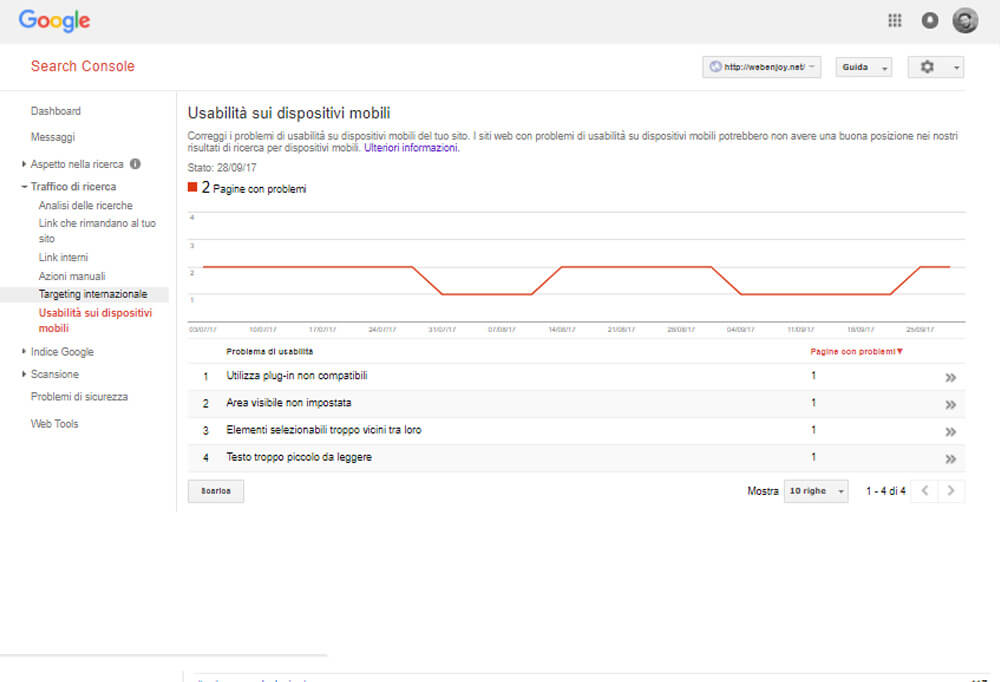
Task: Open Dashboard in the sidebar
Action: click(x=55, y=111)
